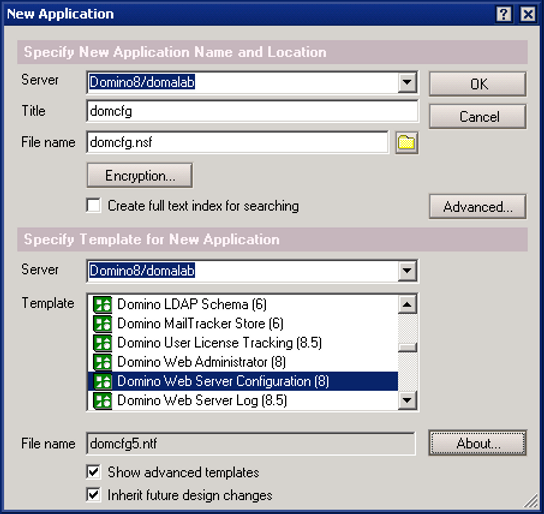Open the Encryption... settings

pyautogui.click(x=140, y=175)
